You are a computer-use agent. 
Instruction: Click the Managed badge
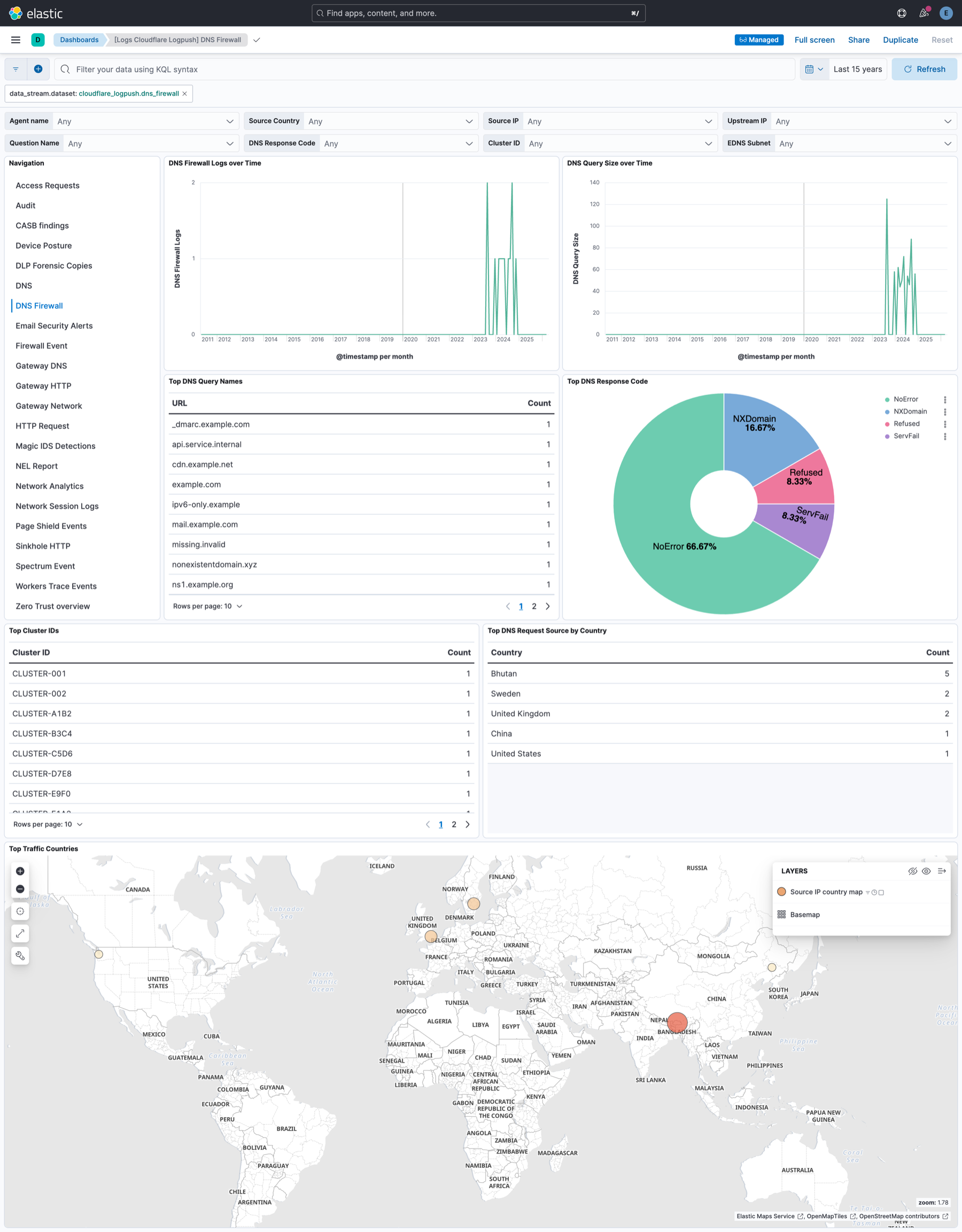click(x=759, y=40)
